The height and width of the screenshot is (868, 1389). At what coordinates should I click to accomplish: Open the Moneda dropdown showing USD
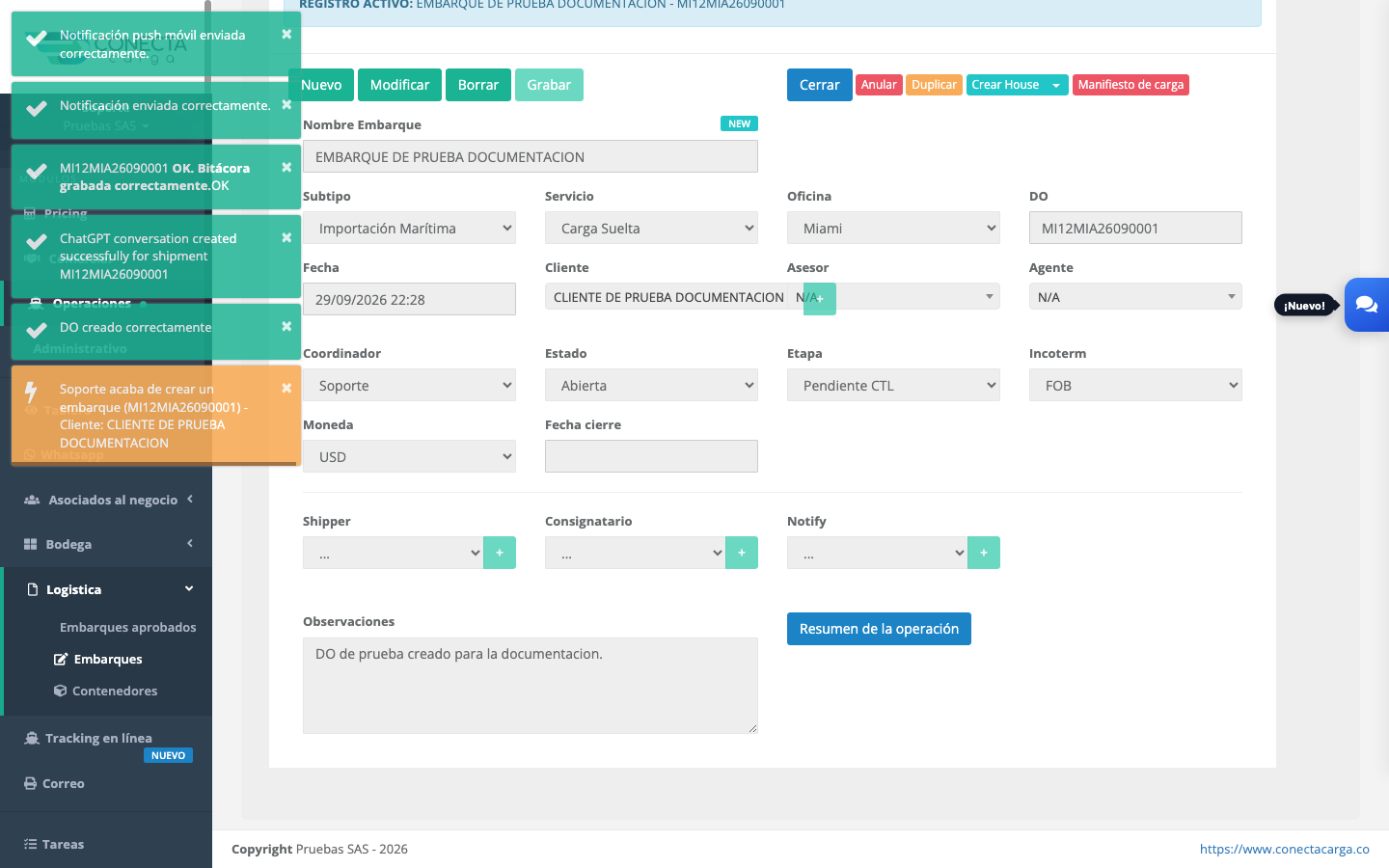click(x=409, y=457)
